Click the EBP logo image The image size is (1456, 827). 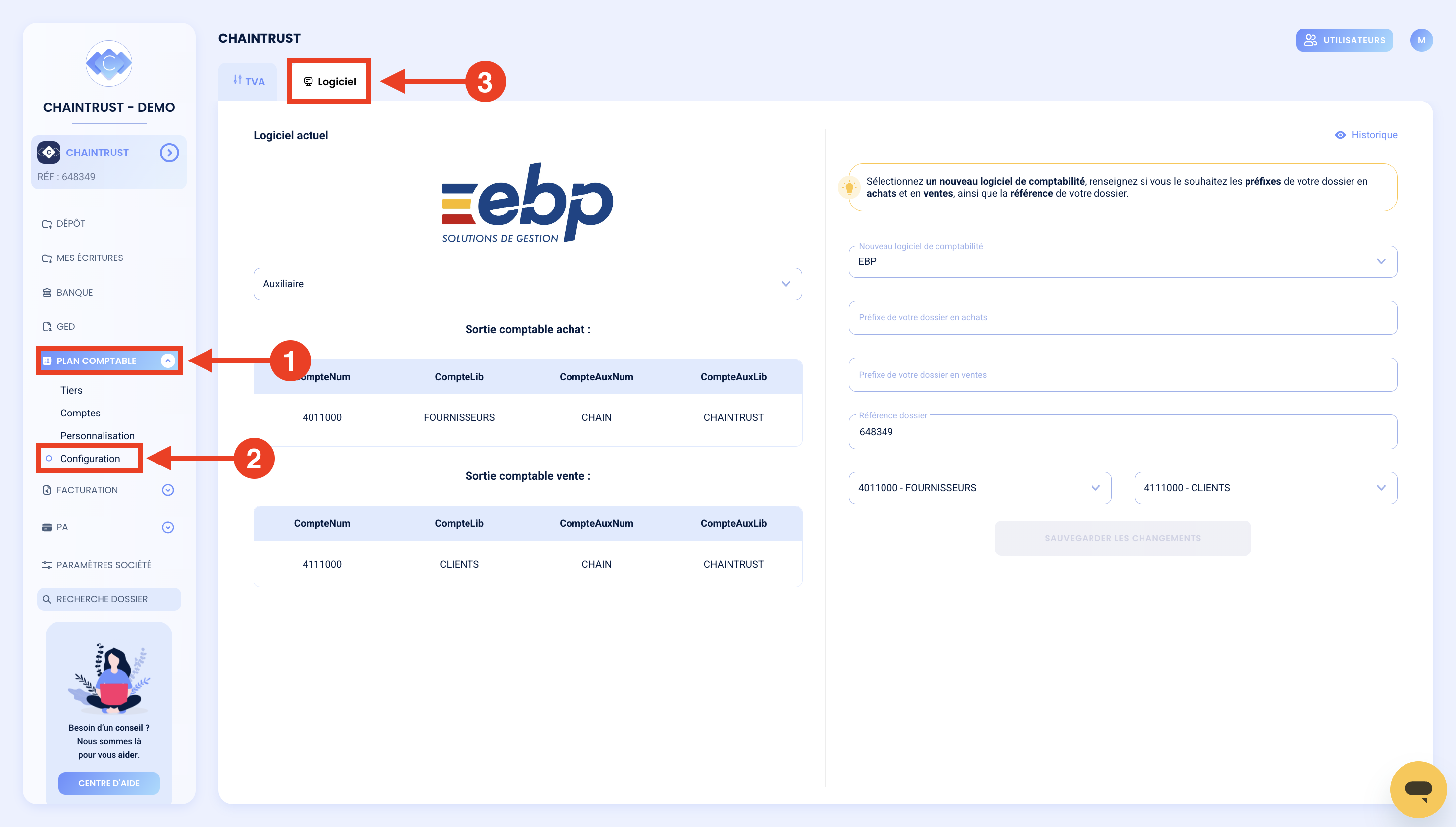[x=527, y=204]
